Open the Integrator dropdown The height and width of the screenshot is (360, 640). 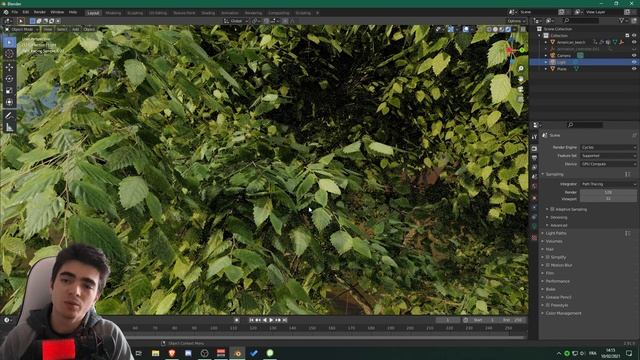pos(608,184)
